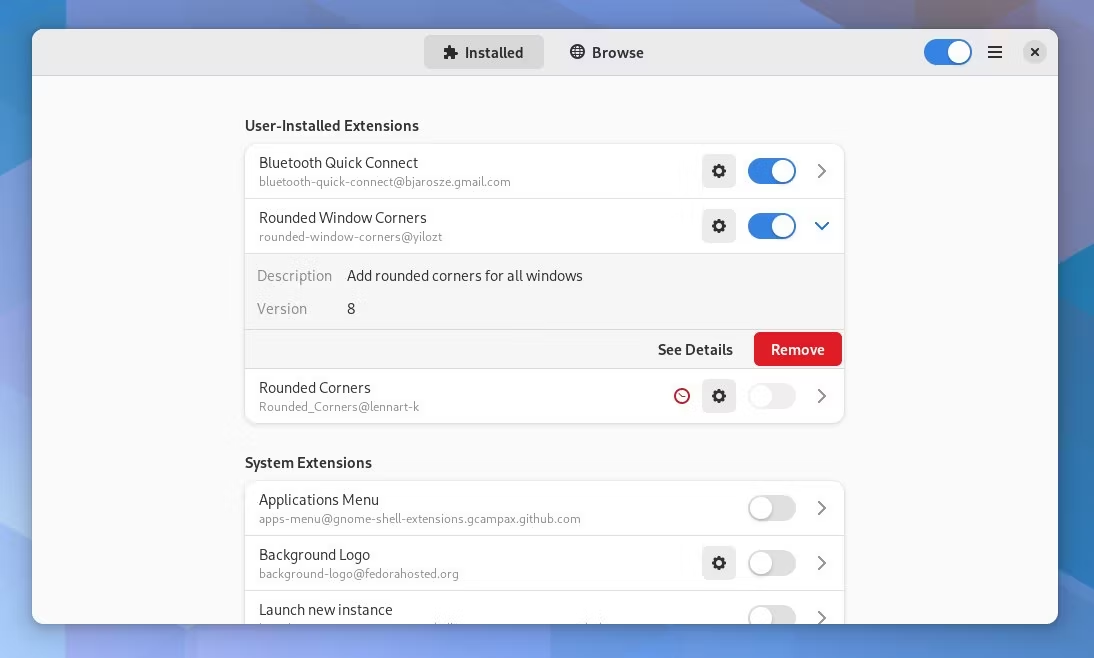Enable the Launch new instance switch
1094x658 pixels.
pos(772,615)
